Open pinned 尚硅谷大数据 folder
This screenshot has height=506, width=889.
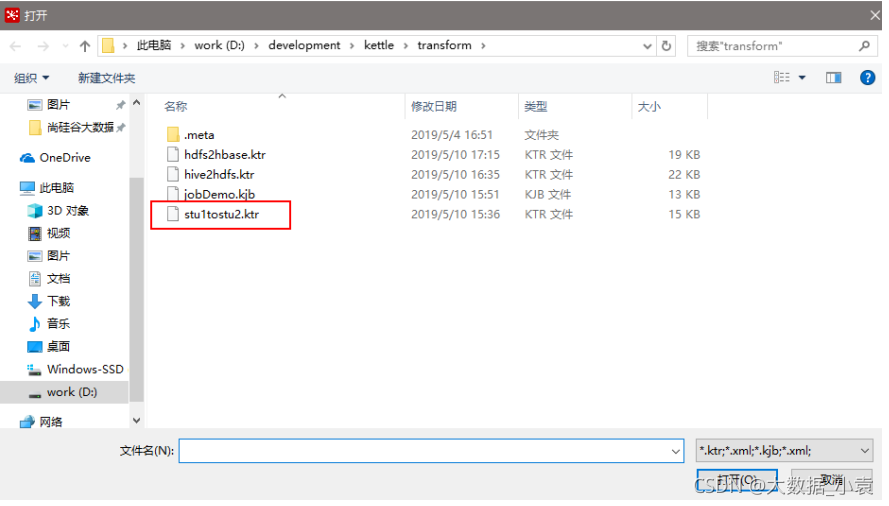click(80, 128)
